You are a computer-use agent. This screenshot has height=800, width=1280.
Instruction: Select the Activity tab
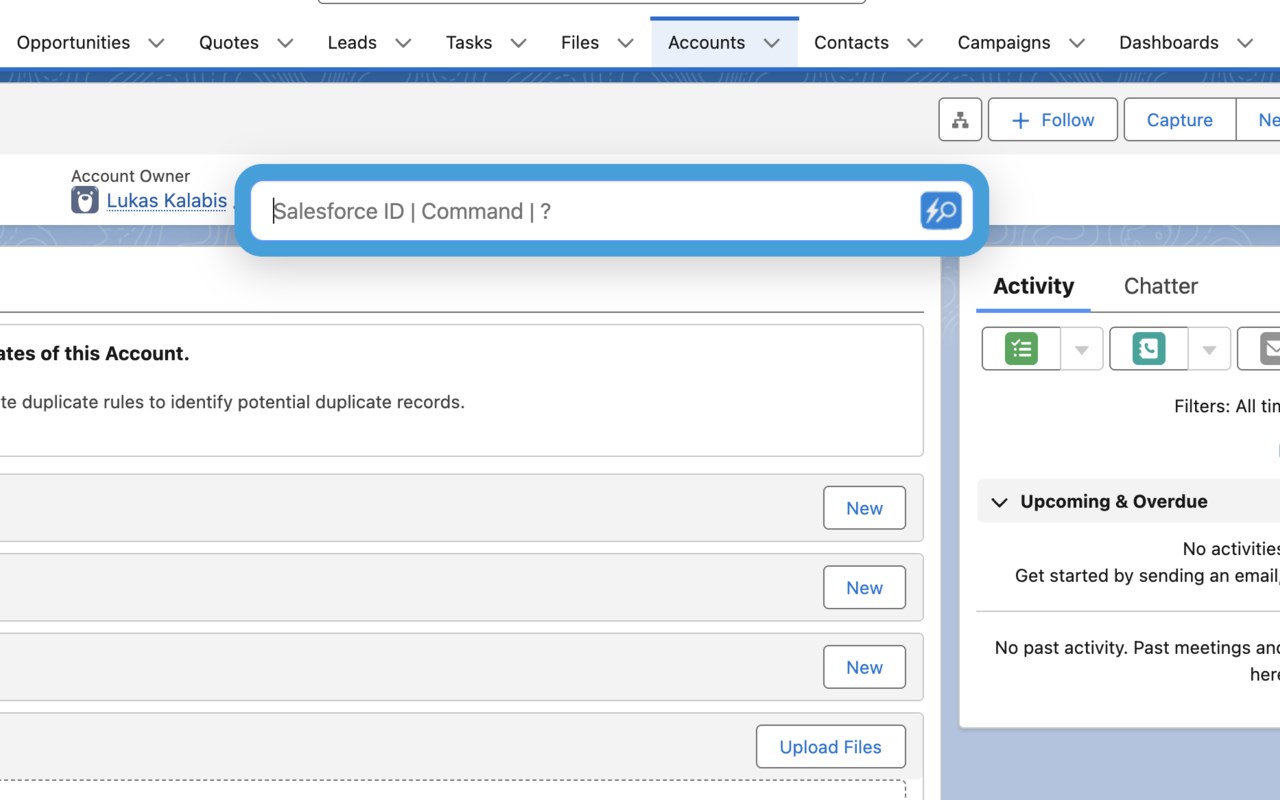click(1033, 286)
